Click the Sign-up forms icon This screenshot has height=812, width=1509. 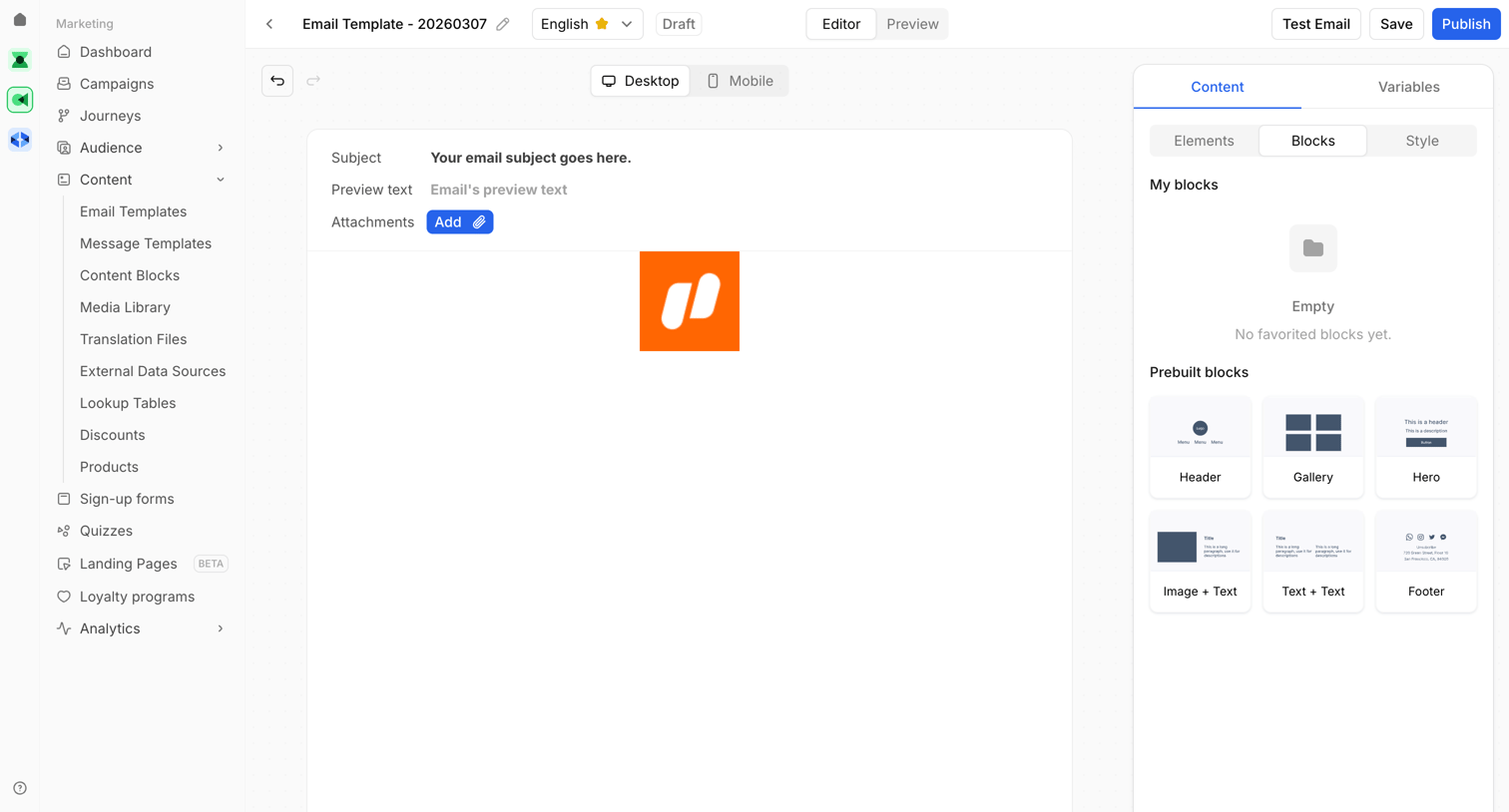pos(64,499)
